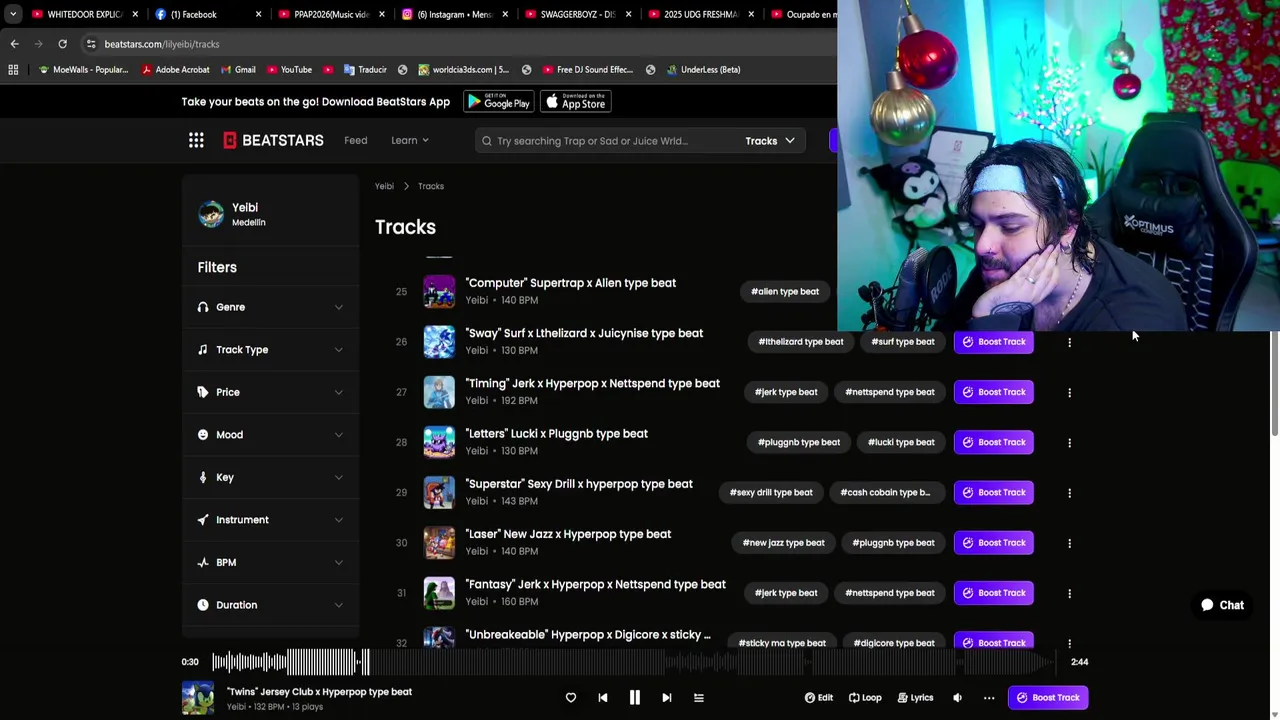
Task: Open three-dot menu for "Letters" track
Action: [1069, 442]
